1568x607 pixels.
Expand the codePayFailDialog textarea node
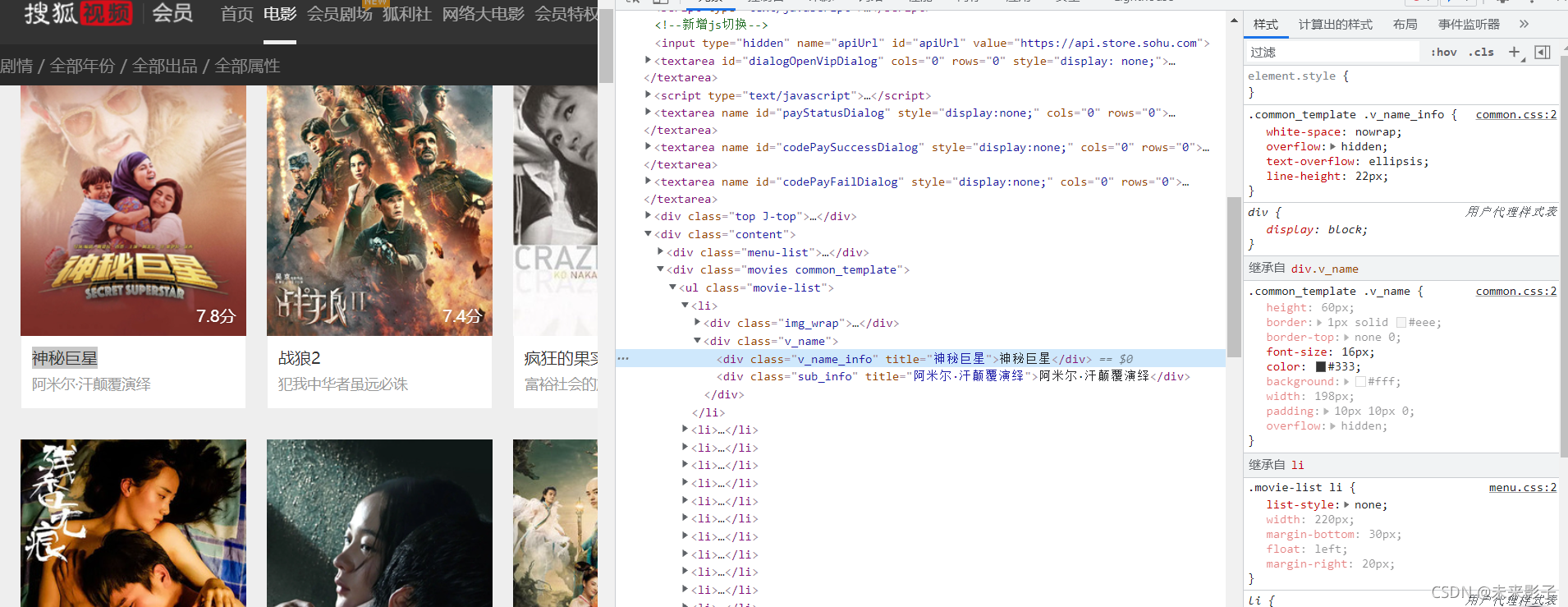[x=649, y=182]
